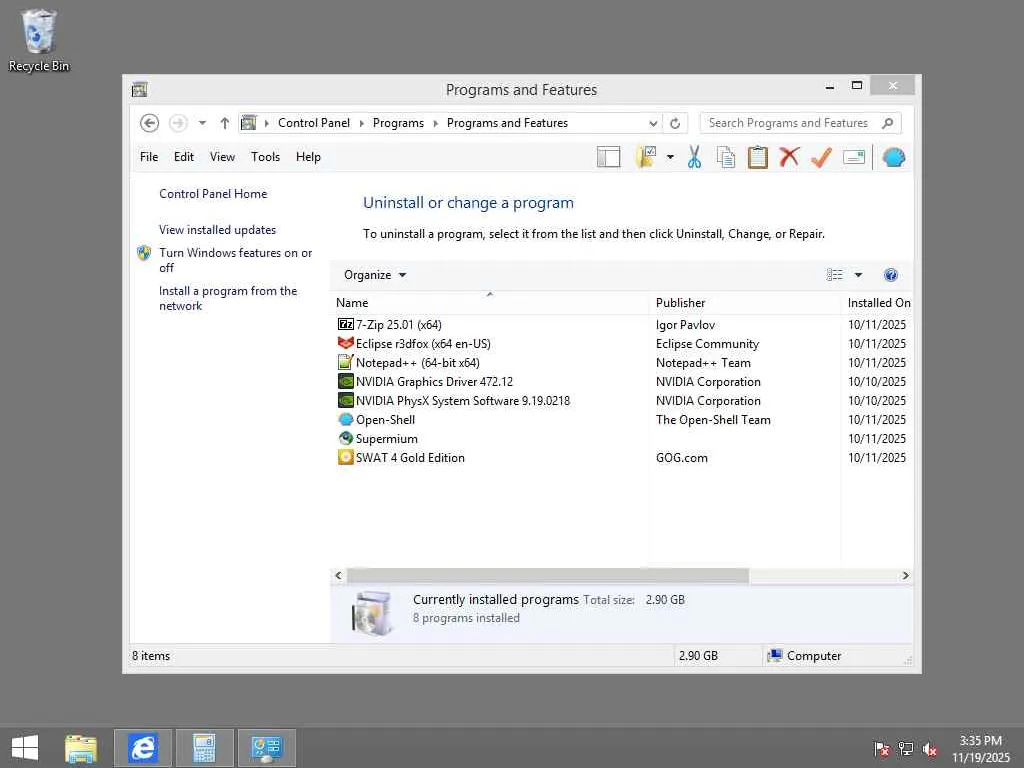Click the Supermium program icon
This screenshot has height=768, width=1024.
345,438
